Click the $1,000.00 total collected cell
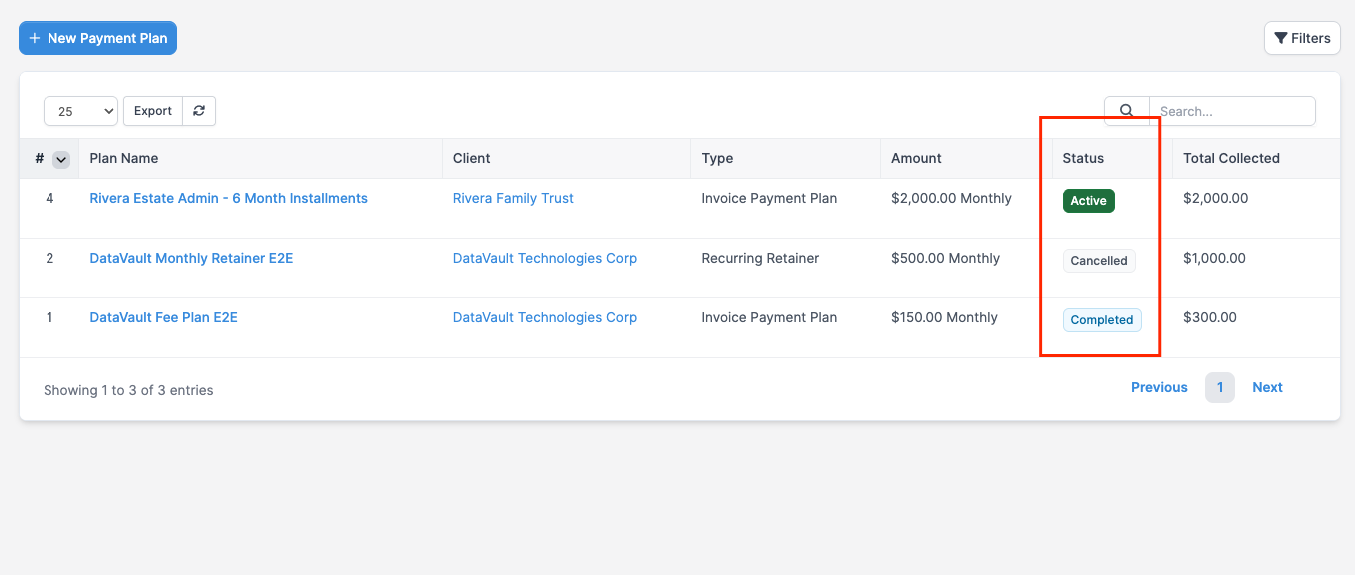Screen dimensions: 1355x575 click(1214, 258)
